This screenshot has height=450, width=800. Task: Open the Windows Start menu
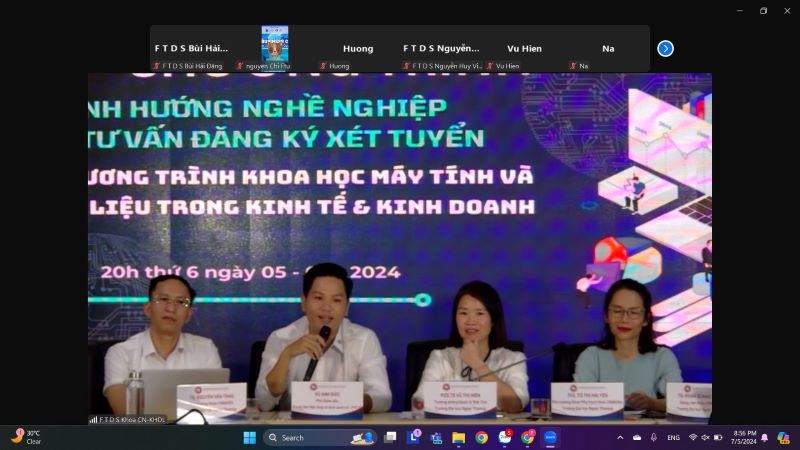coord(249,438)
